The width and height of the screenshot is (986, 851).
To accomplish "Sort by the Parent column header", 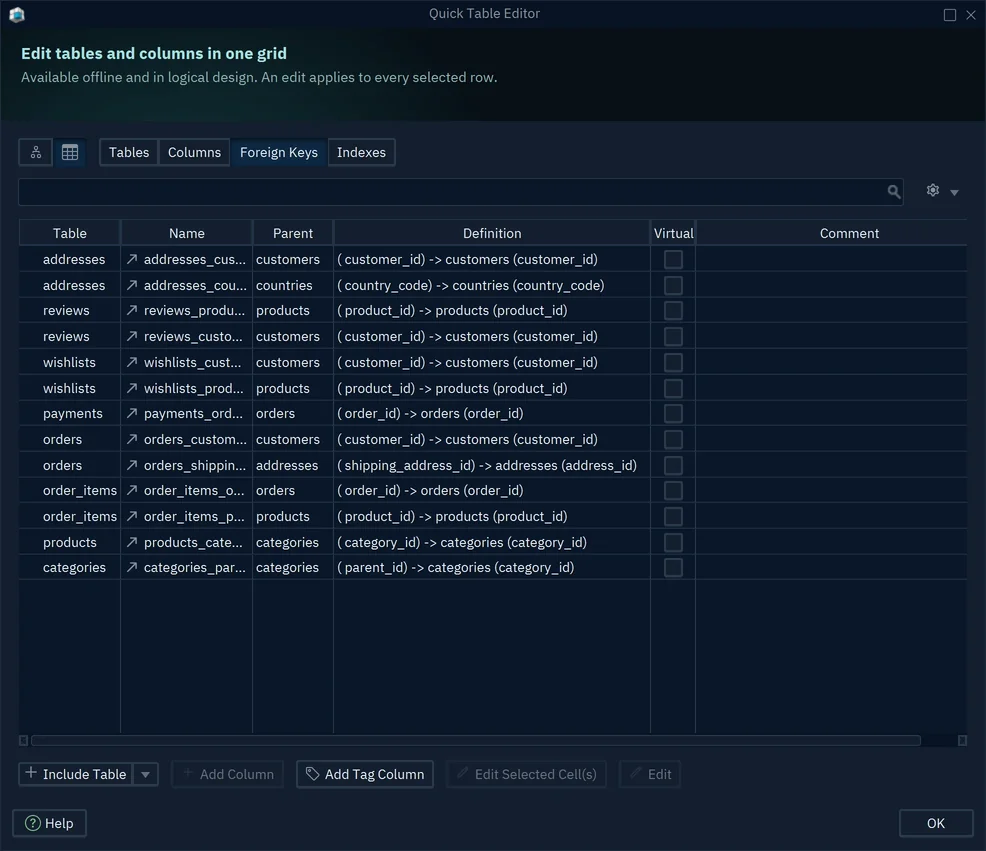I will pos(293,233).
